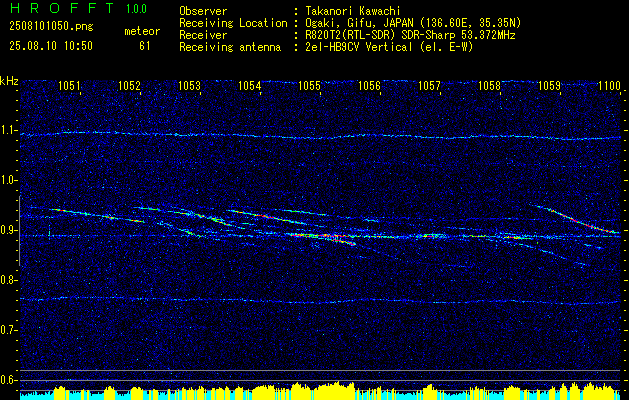Click receiver R820T2(RTL-SDR) SDR-Sharp 53.372MHz text
The width and height of the screenshot is (629, 400).
(410, 35)
